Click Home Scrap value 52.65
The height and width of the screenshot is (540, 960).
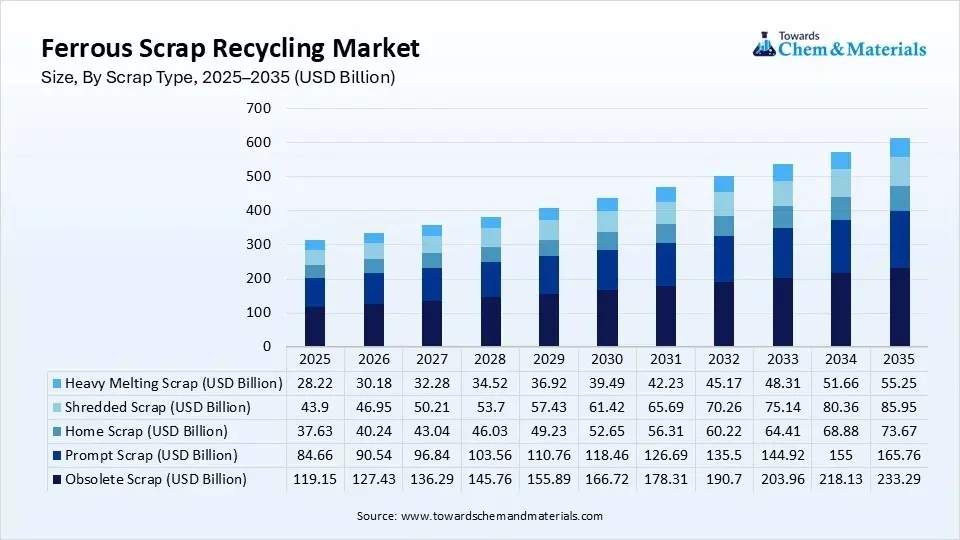[607, 431]
